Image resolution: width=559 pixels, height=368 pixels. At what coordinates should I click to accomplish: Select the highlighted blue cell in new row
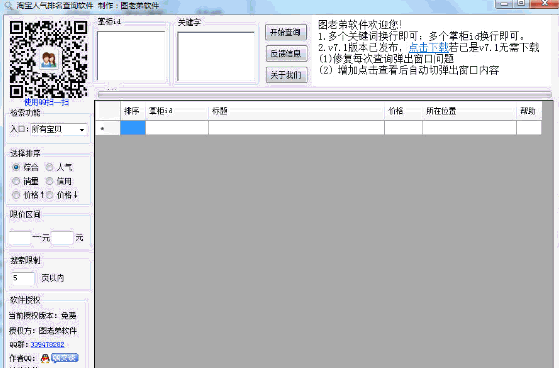pyautogui.click(x=133, y=128)
